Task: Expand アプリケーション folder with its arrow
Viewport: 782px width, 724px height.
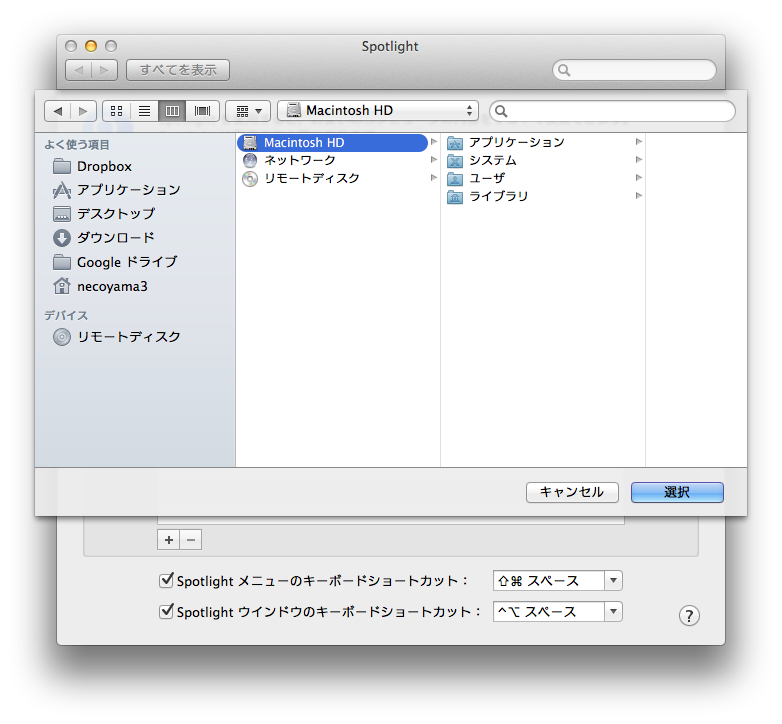Action: (639, 142)
